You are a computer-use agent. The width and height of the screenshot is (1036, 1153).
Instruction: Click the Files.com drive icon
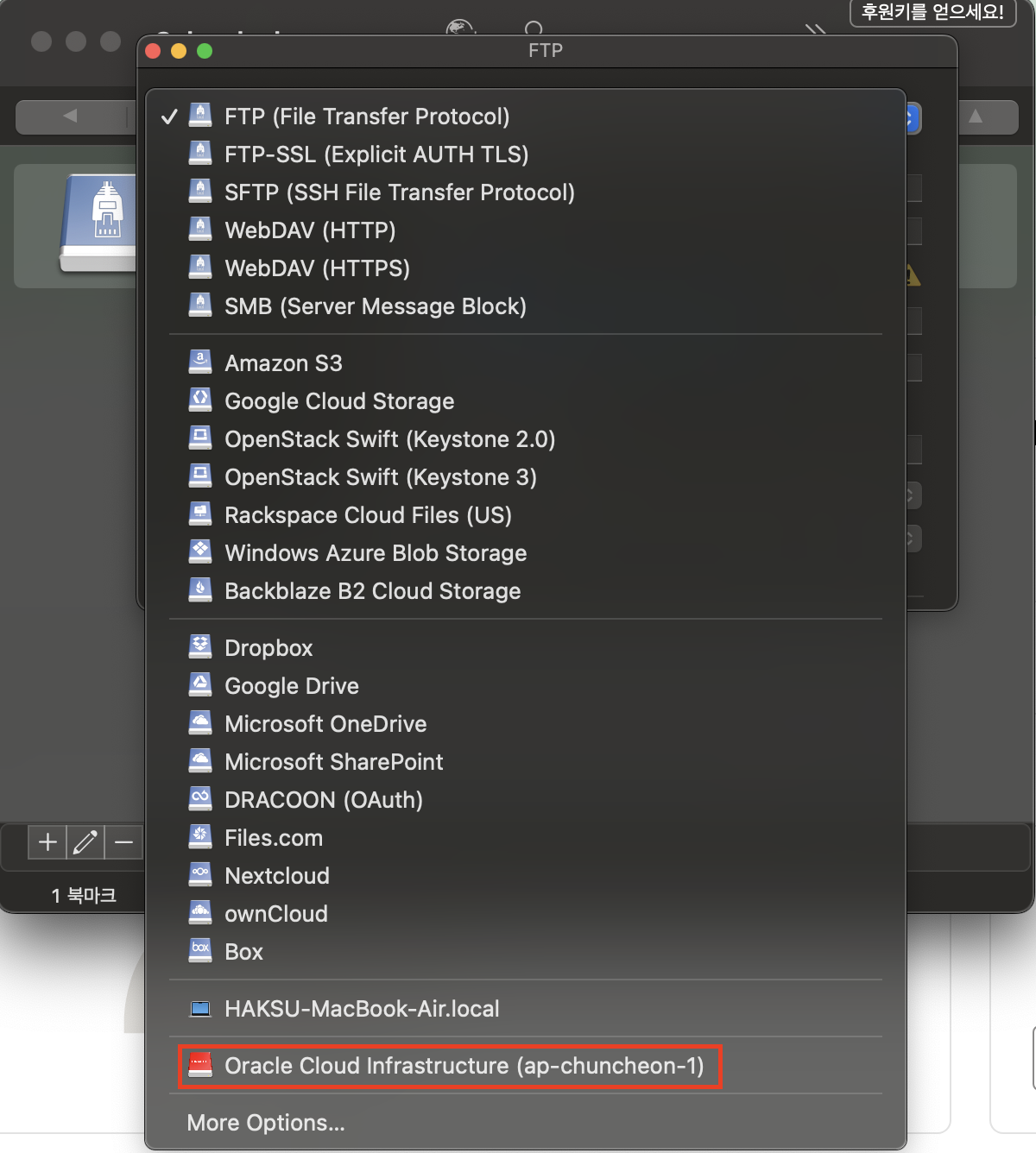tap(200, 837)
